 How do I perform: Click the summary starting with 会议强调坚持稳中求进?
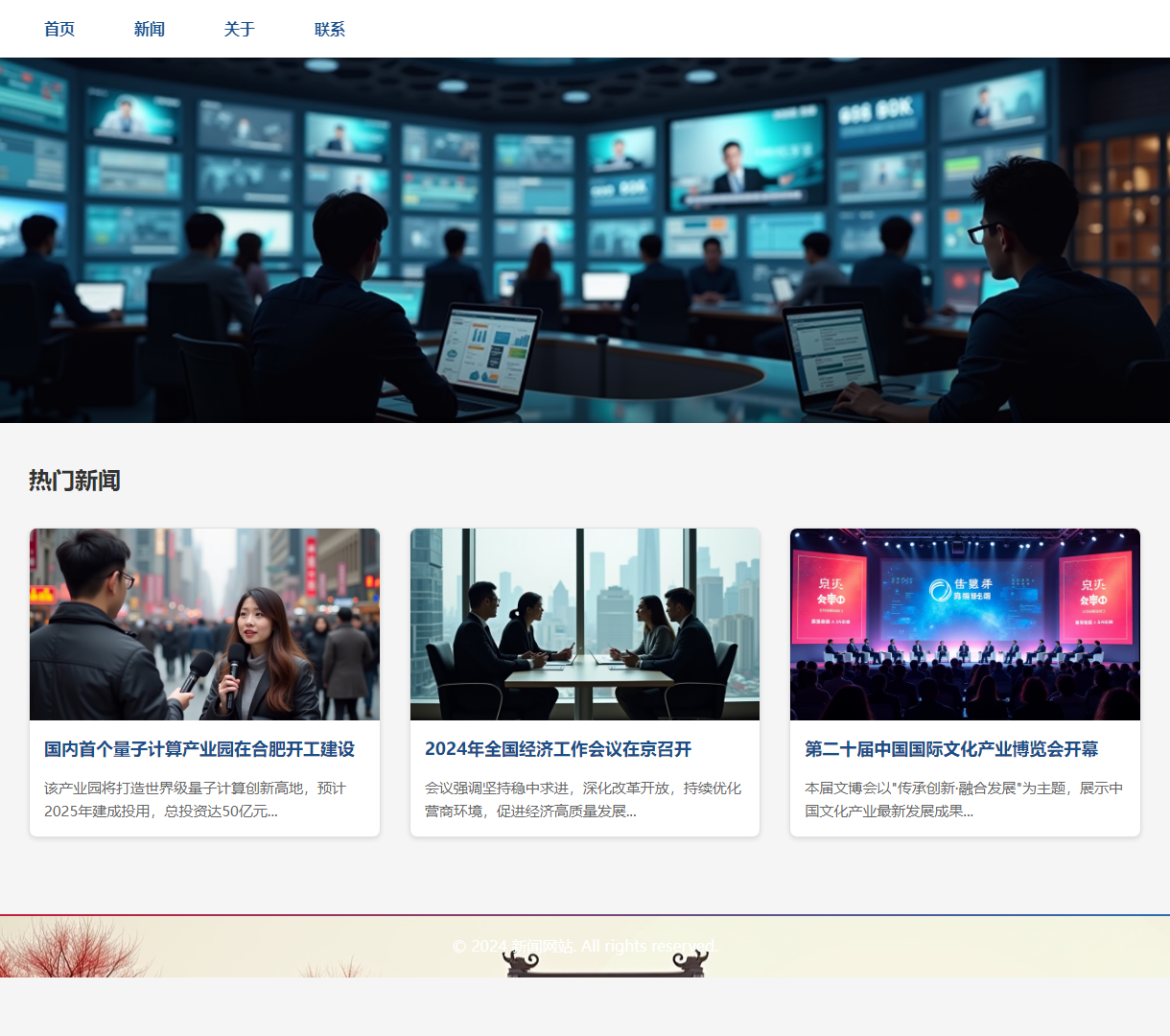pyautogui.click(x=583, y=799)
